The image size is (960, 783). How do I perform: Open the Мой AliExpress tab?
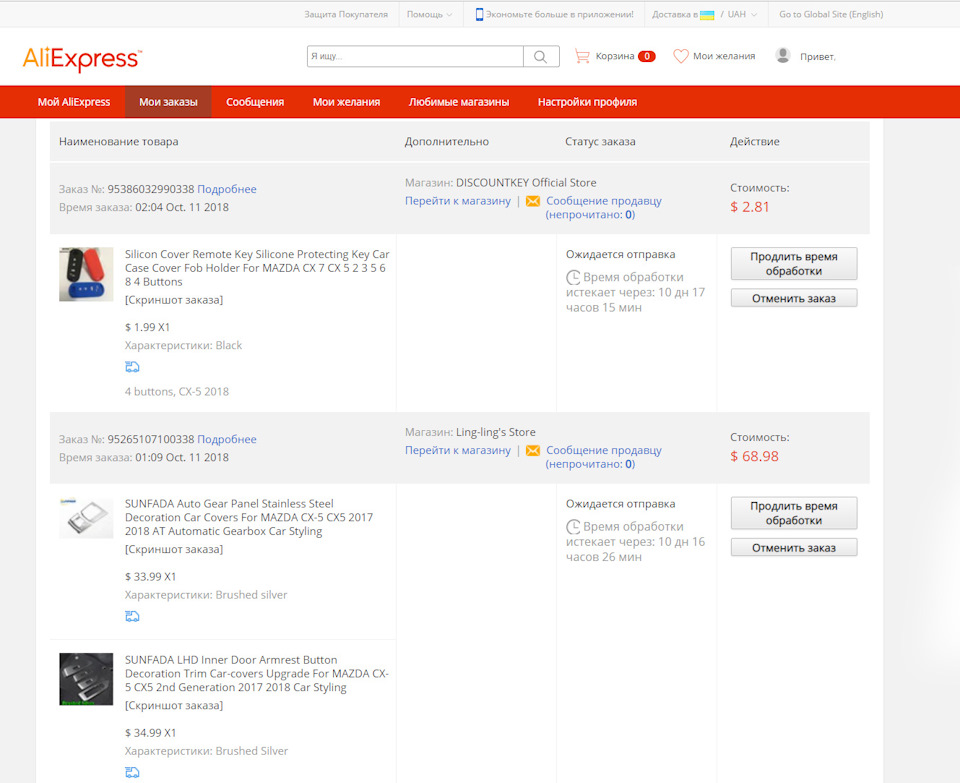coord(74,102)
